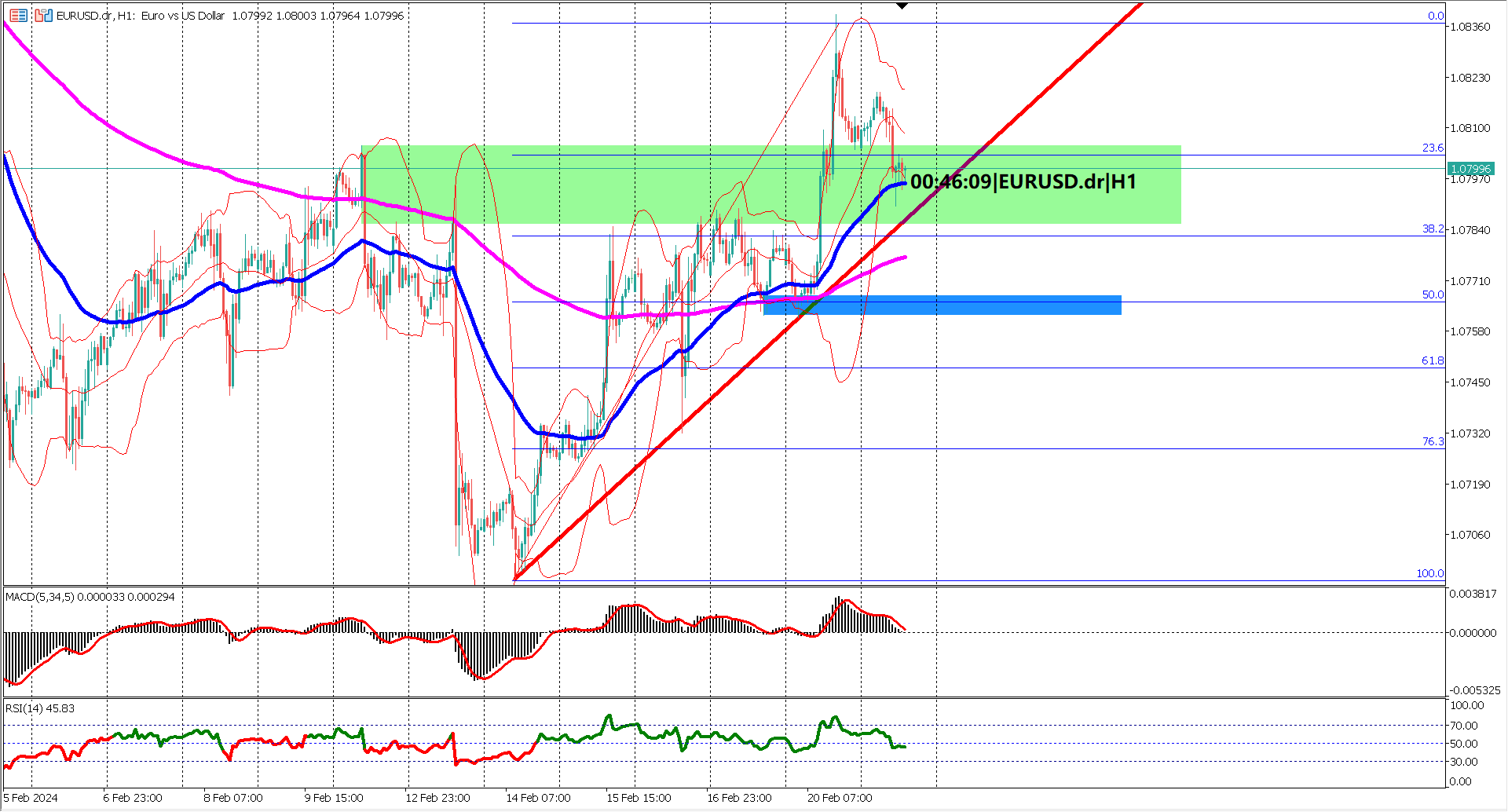Click the black triangle marker above the chart
This screenshot has width=1508, height=812.
[902, 5]
